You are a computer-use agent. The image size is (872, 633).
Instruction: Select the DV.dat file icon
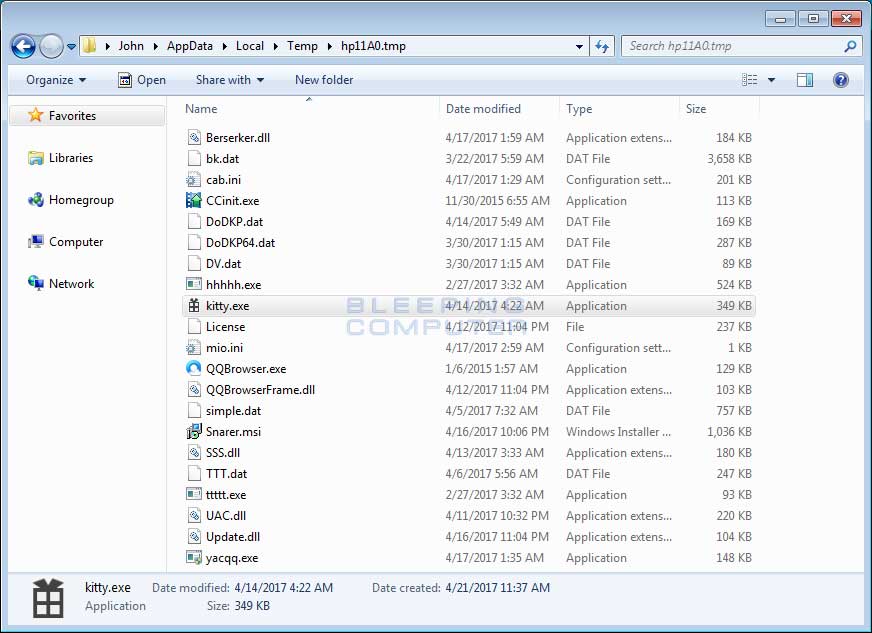tap(194, 264)
